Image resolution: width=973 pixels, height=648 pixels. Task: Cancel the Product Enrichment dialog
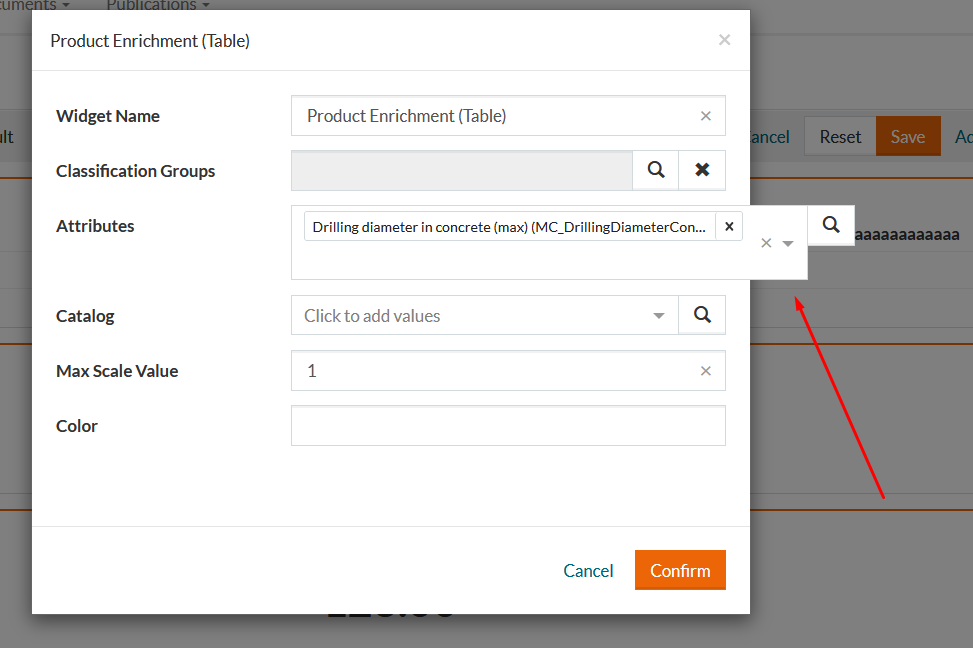pyautogui.click(x=588, y=570)
